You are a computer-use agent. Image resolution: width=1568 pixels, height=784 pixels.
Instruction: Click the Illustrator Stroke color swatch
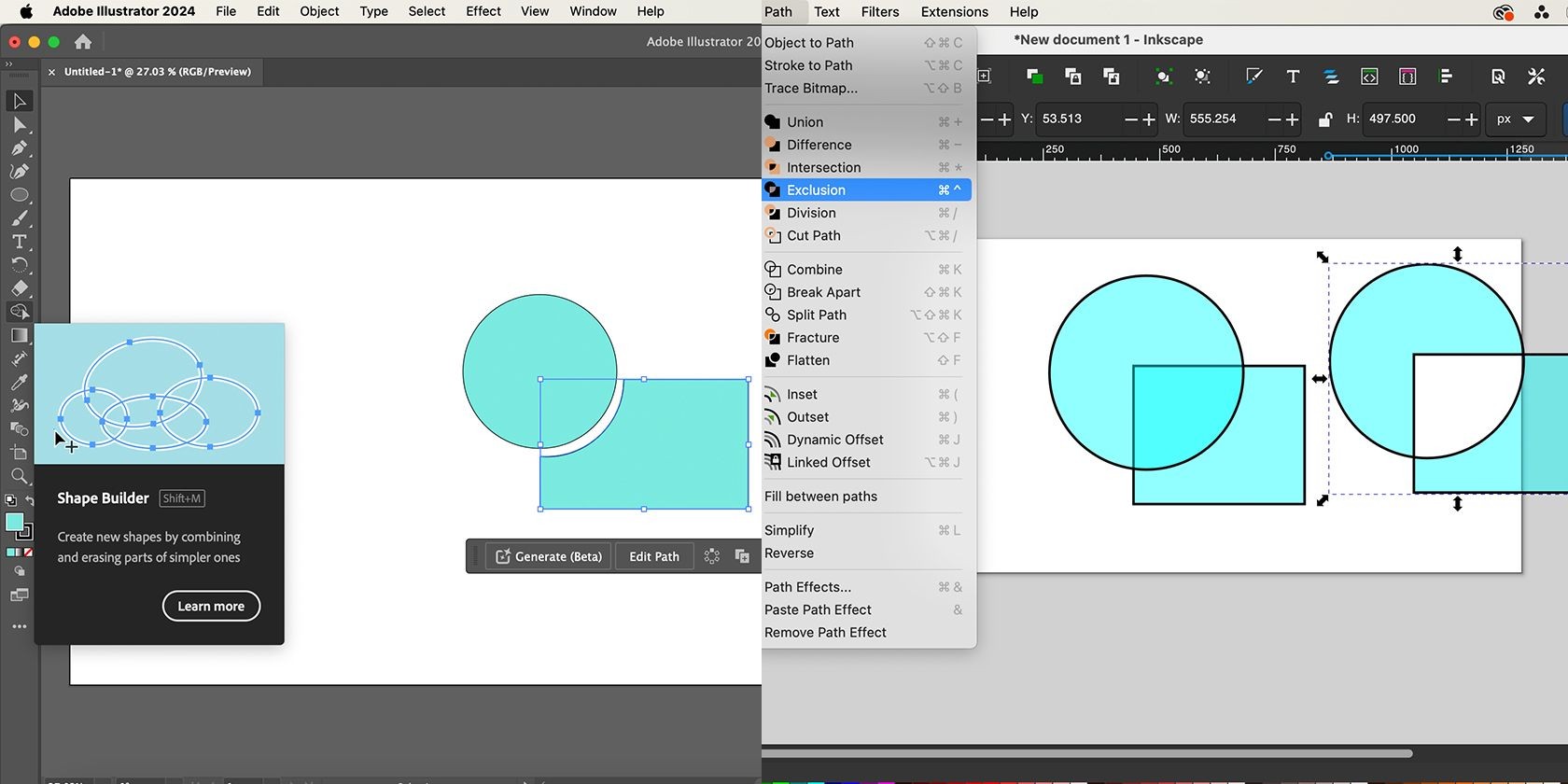[27, 533]
